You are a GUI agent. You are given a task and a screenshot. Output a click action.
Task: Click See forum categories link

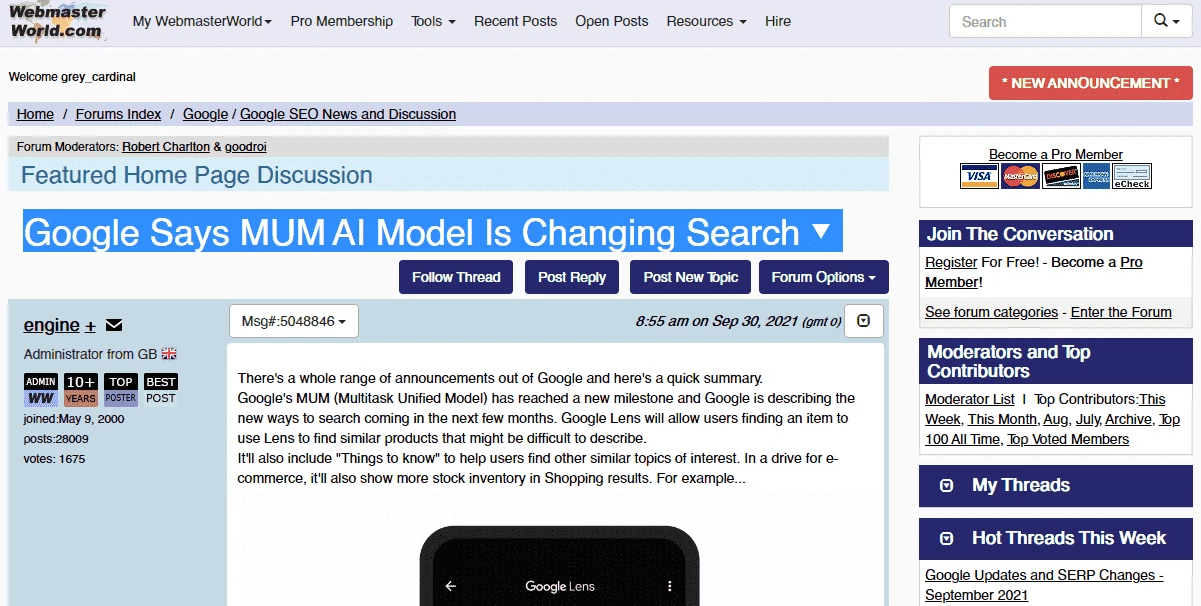pyautogui.click(x=991, y=312)
